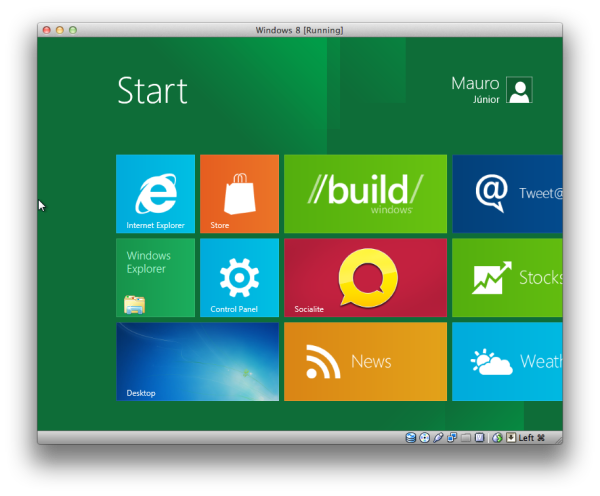Click the keyboard capture arrow indicator
Image resolution: width=600 pixels, height=496 pixels.
tap(511, 437)
